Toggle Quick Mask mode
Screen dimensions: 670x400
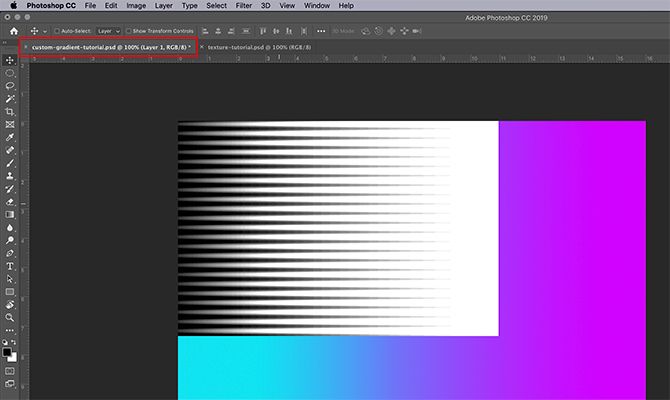(x=10, y=371)
